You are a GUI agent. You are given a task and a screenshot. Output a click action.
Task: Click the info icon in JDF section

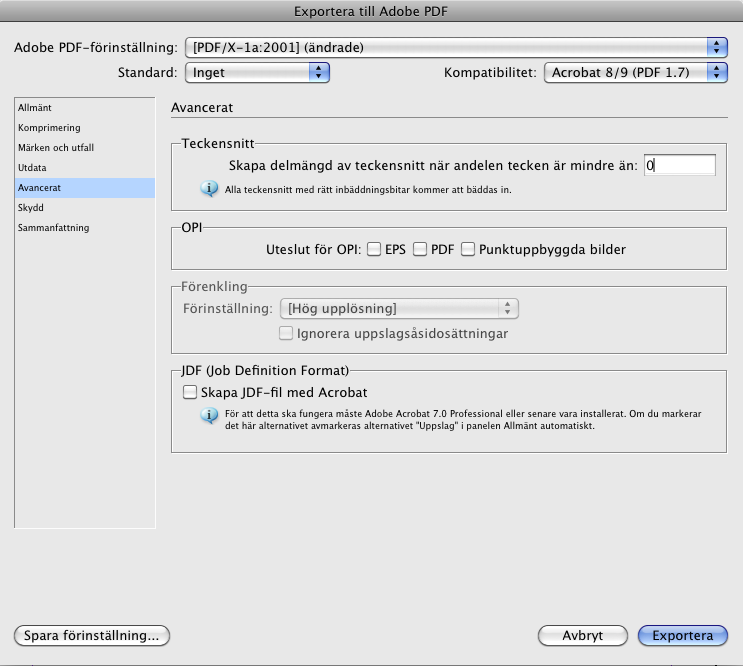(209, 415)
